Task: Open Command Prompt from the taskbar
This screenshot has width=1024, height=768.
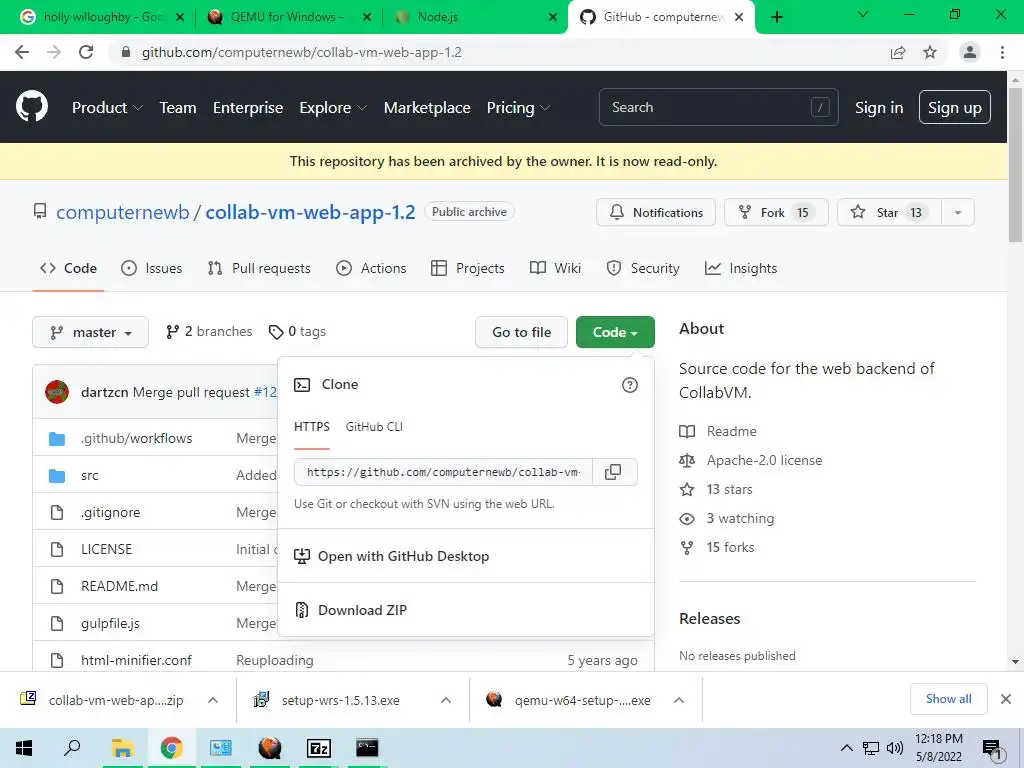Action: pyautogui.click(x=367, y=748)
